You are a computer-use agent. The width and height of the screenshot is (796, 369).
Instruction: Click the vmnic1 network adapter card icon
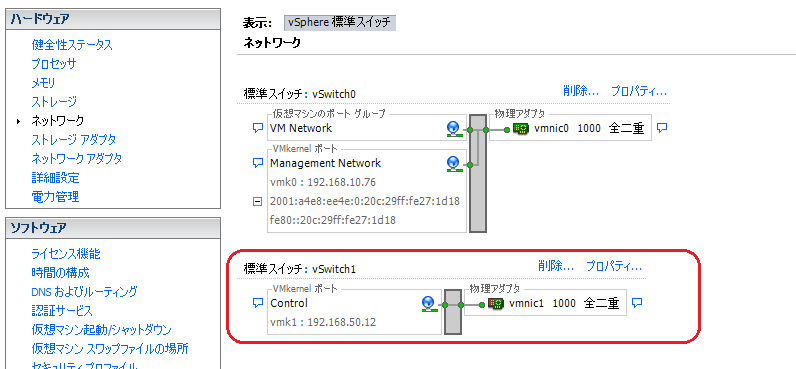pyautogui.click(x=495, y=304)
